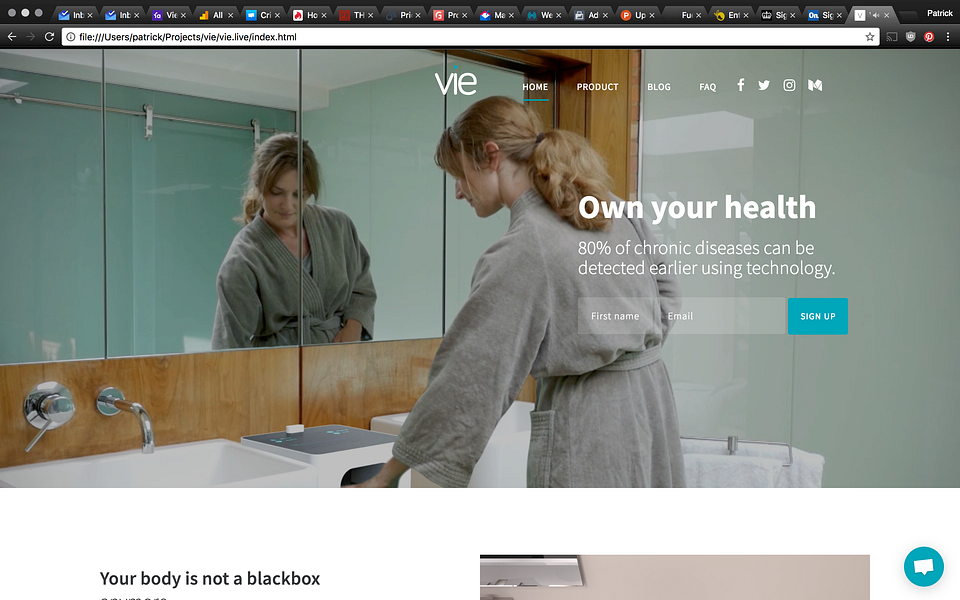Switch to the 'Cri' tab
Screen dimensions: 960x600
click(260, 15)
